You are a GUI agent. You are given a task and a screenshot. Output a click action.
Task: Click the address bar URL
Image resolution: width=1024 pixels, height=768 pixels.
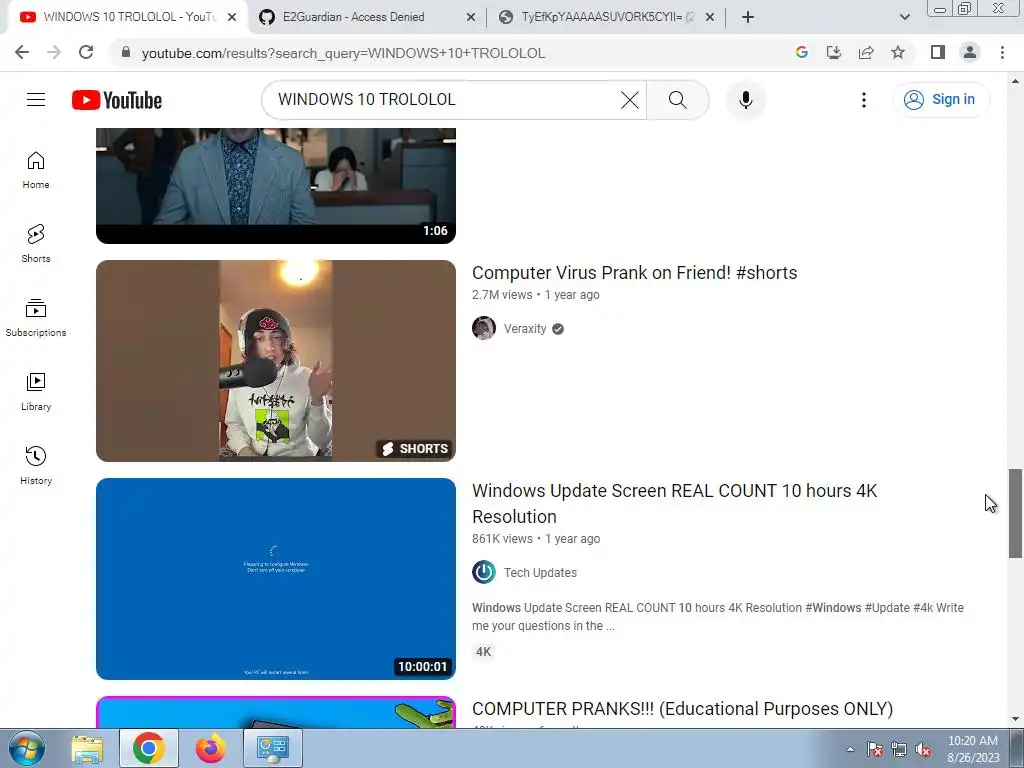pos(344,53)
